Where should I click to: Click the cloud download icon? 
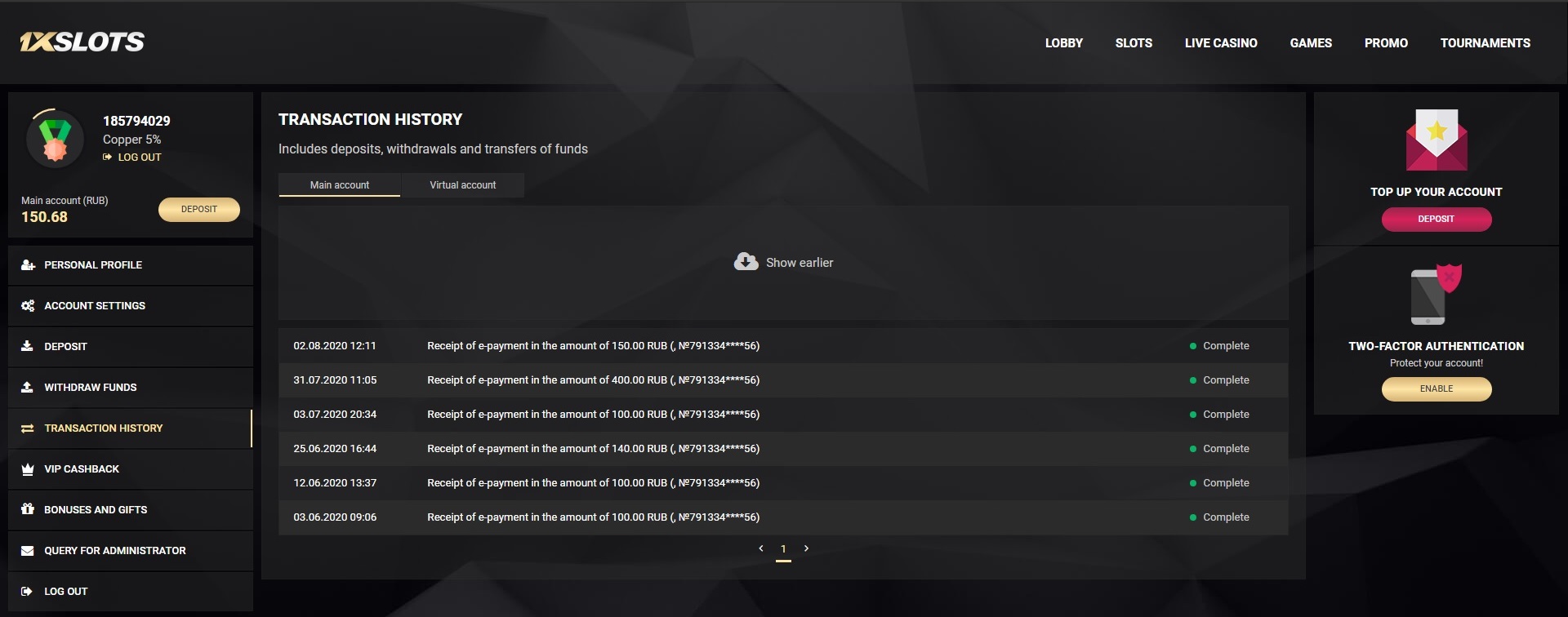point(746,262)
